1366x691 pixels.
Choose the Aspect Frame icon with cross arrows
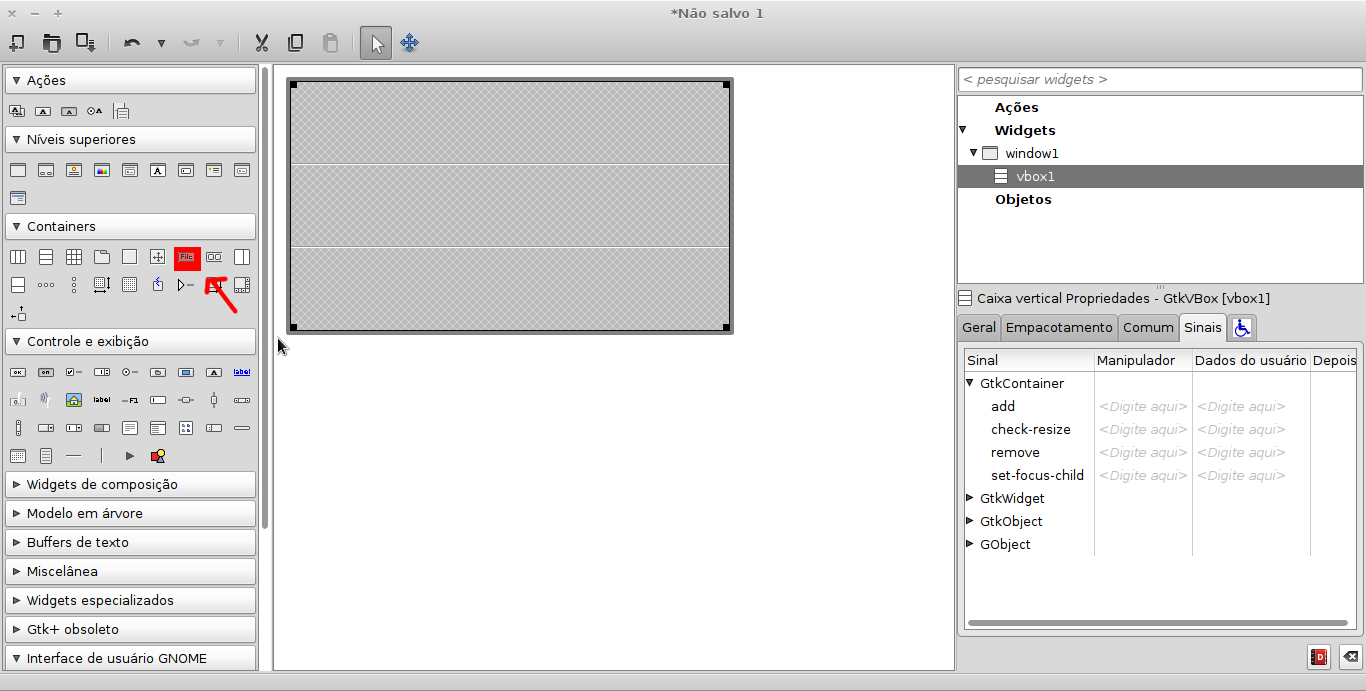click(x=158, y=257)
